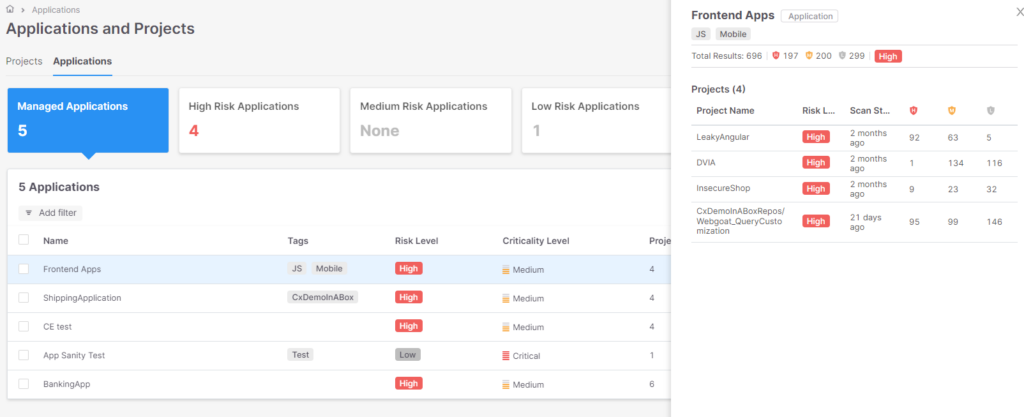Click the Applications breadcrumb link

coord(56,10)
